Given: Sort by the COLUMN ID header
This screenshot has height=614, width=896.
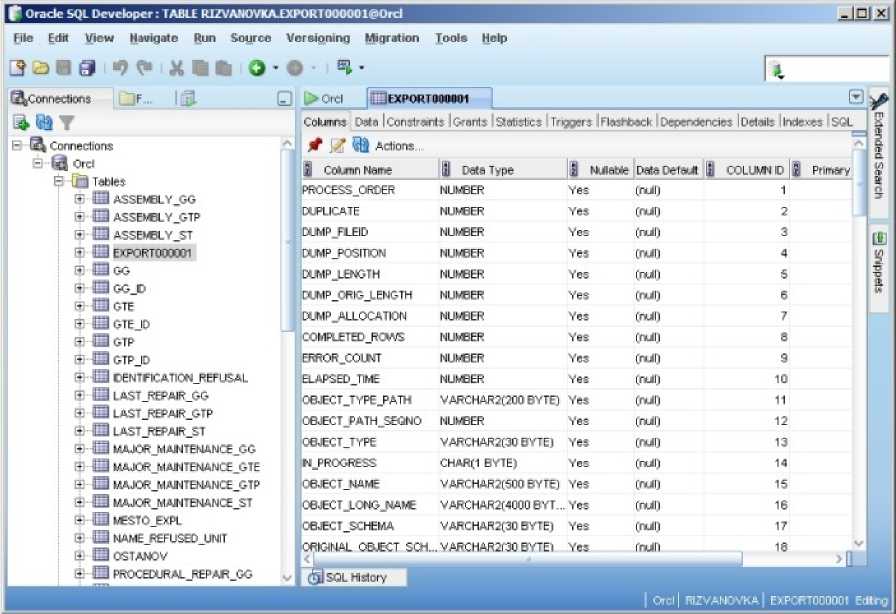Looking at the screenshot, I should [x=747, y=170].
